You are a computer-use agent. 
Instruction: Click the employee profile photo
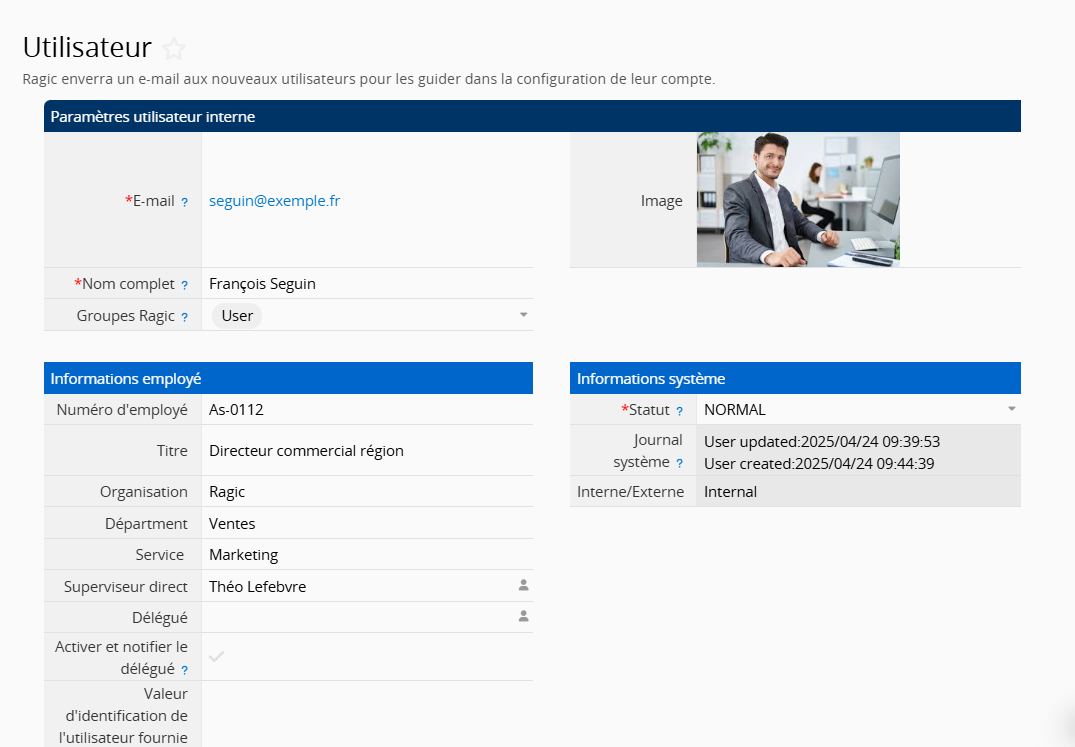tap(798, 199)
